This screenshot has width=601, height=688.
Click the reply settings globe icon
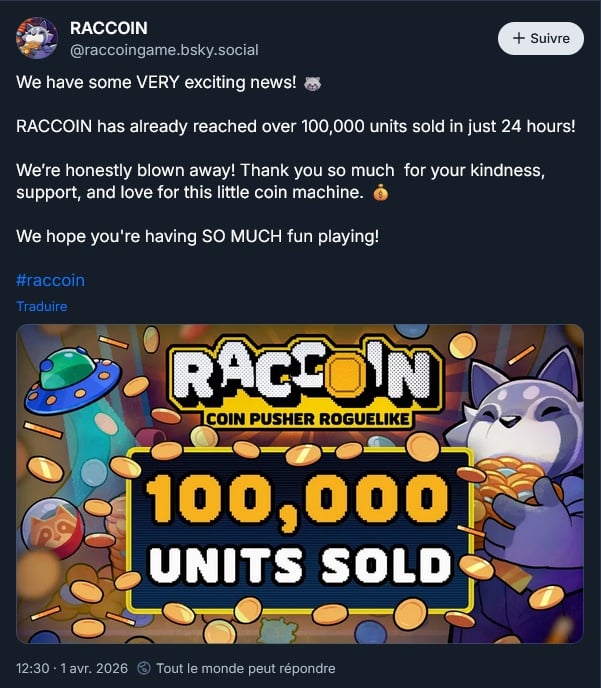pyautogui.click(x=144, y=668)
